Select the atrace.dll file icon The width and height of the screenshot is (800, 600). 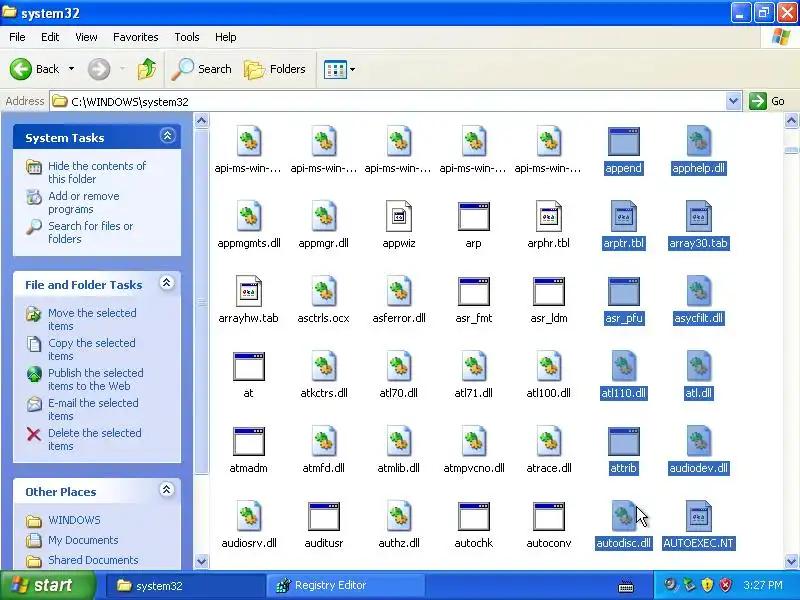tap(548, 441)
